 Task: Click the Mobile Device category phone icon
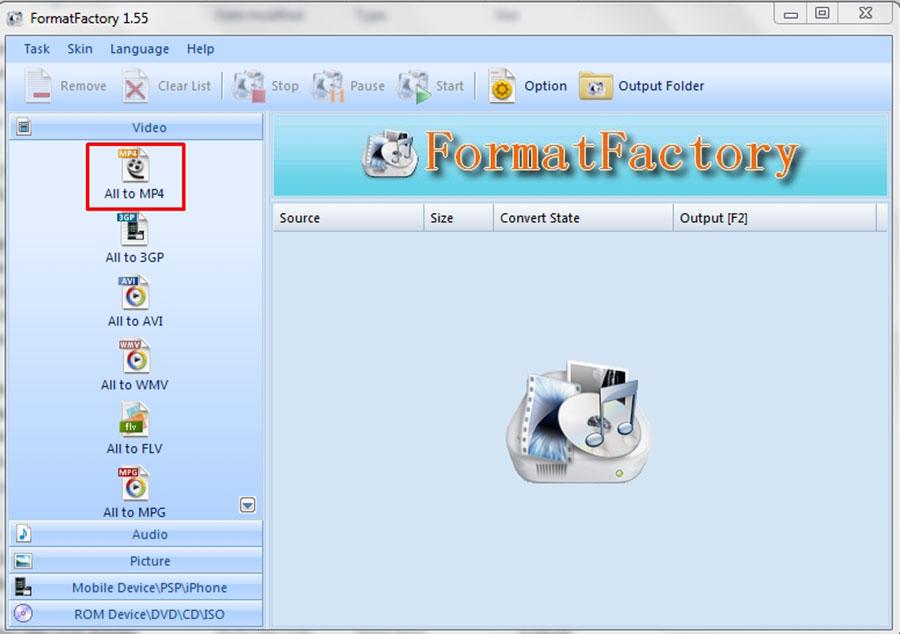(x=23, y=587)
